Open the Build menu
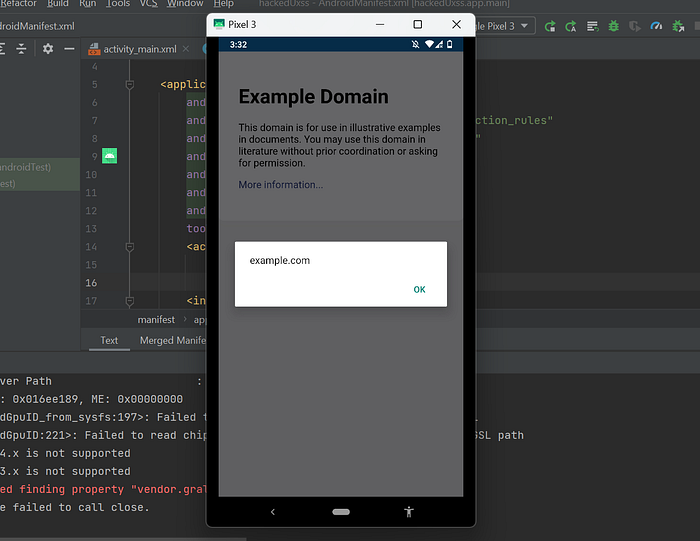The image size is (700, 541). coord(58,4)
